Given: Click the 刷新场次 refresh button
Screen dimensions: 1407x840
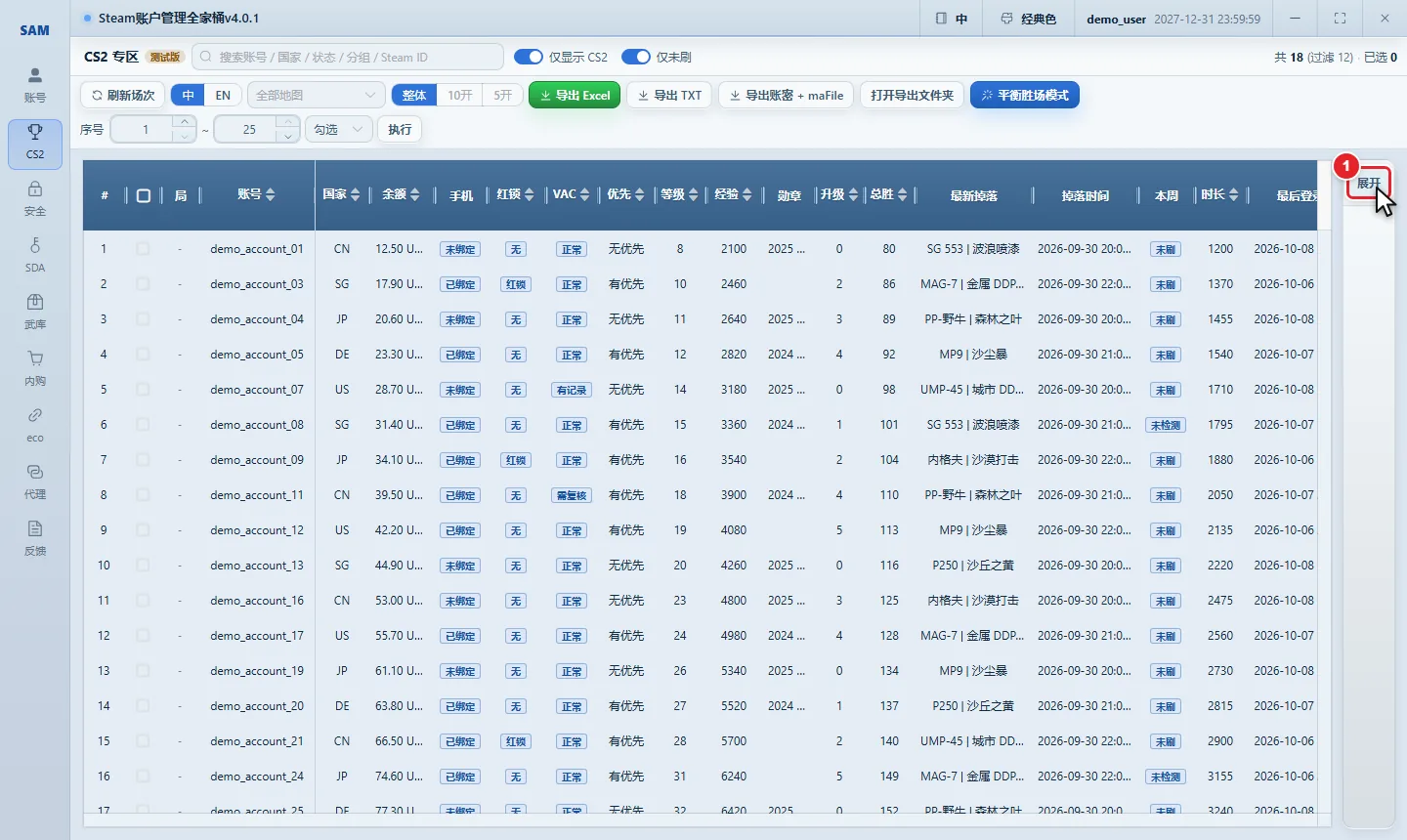Looking at the screenshot, I should coord(124,95).
